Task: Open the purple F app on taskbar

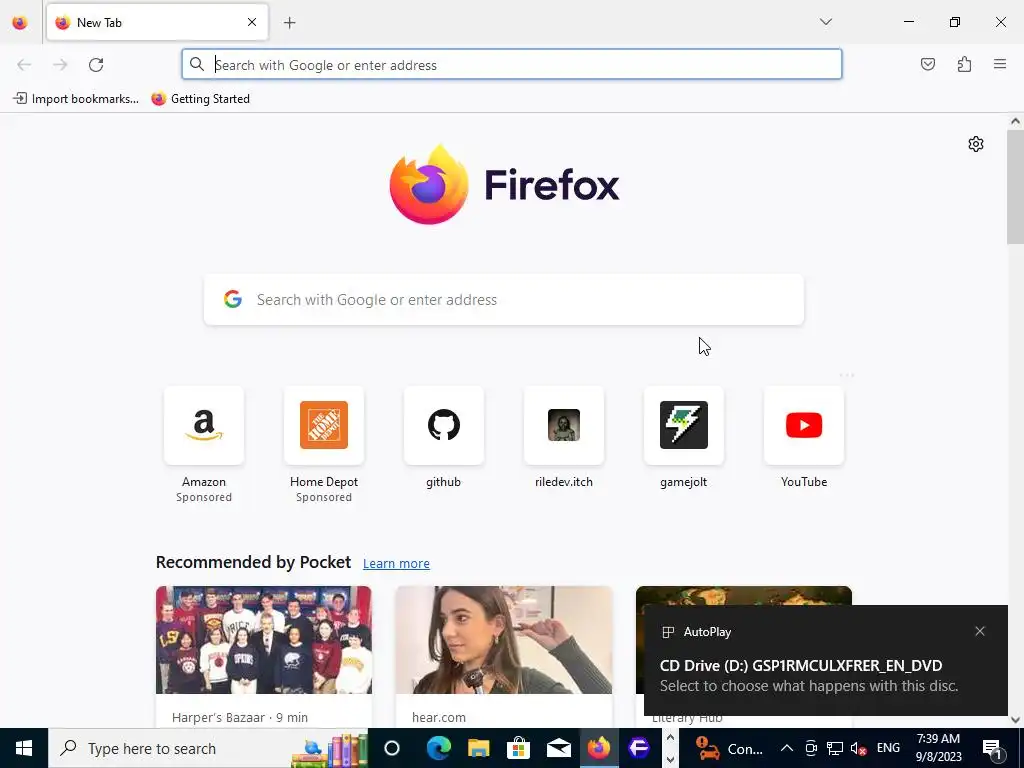Action: (639, 748)
